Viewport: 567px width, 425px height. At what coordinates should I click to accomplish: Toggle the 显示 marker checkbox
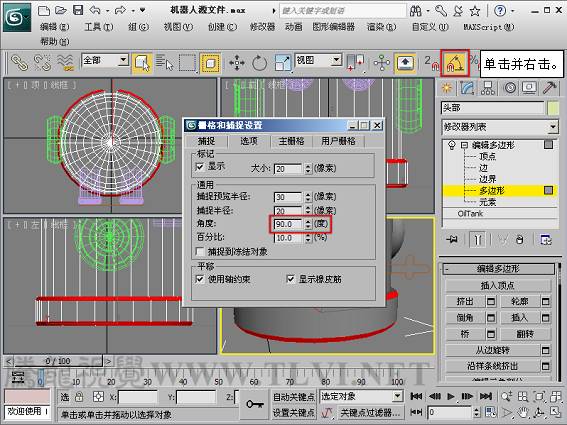200,167
